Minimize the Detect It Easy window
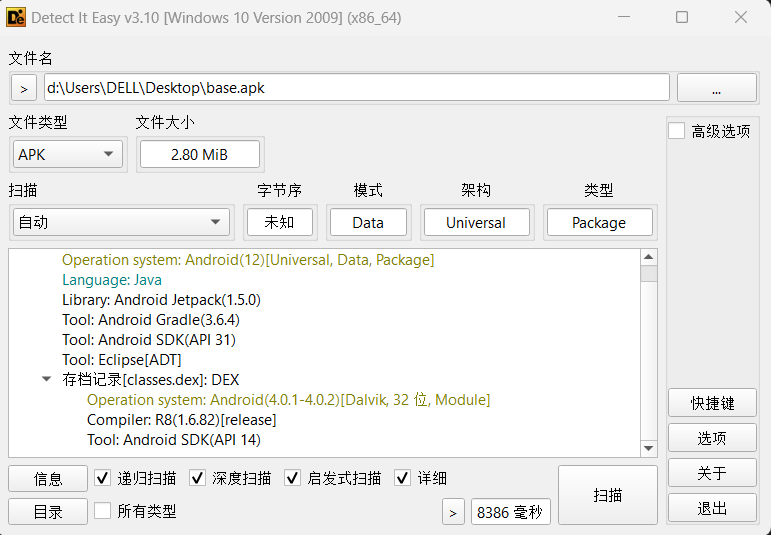 point(624,17)
